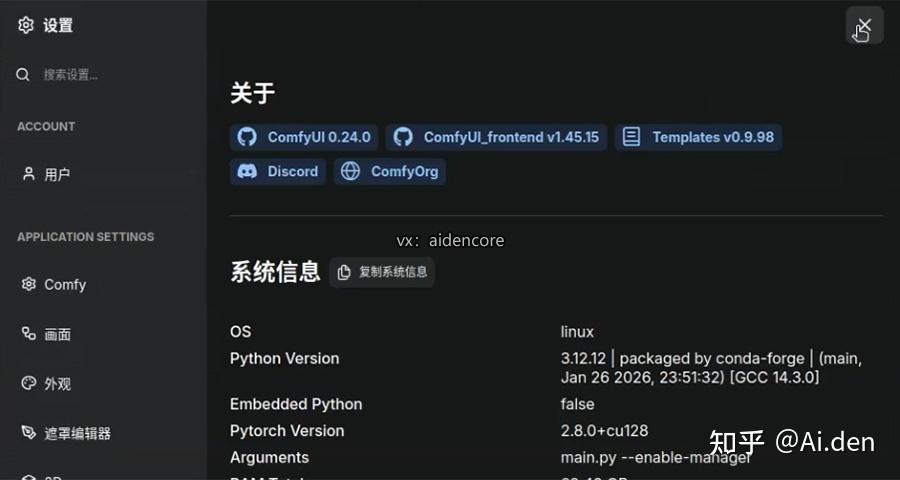Open the 用户 user settings section
This screenshot has height=480, width=900.
103,174
